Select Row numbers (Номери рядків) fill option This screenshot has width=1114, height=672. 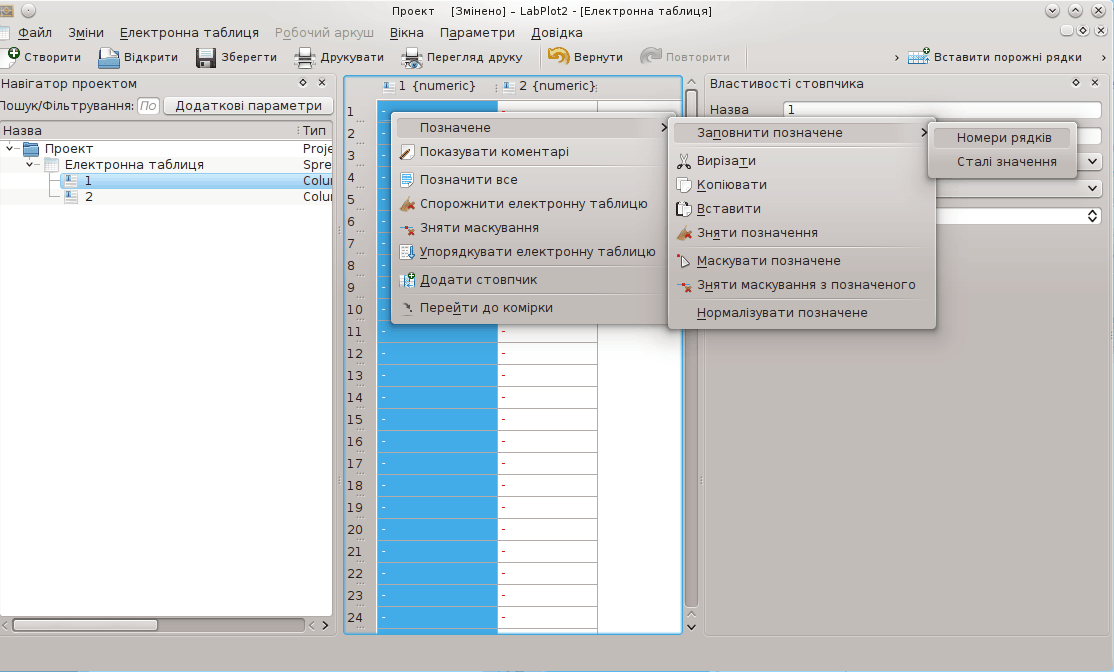point(1003,138)
